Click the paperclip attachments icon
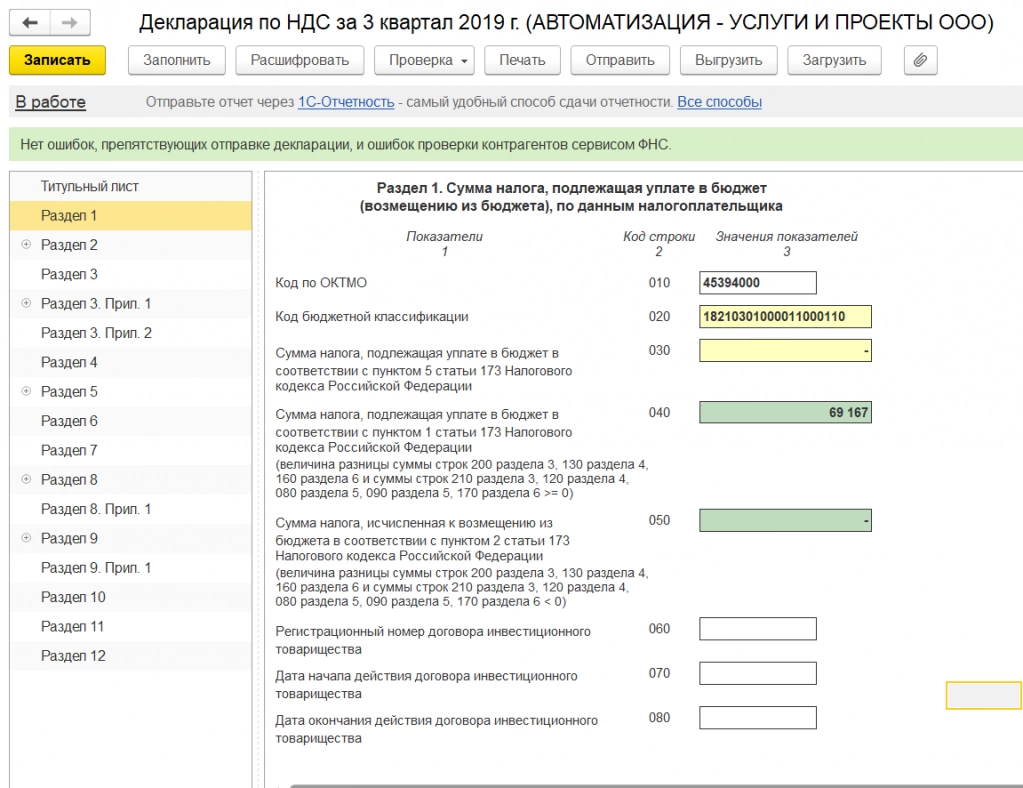This screenshot has width=1023, height=788. click(920, 60)
